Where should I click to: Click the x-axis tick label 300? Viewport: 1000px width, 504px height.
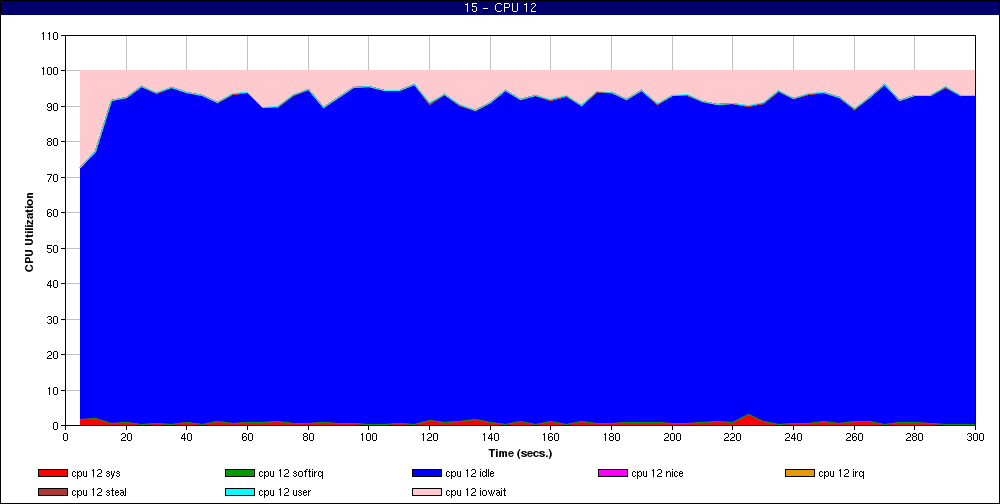tap(975, 437)
